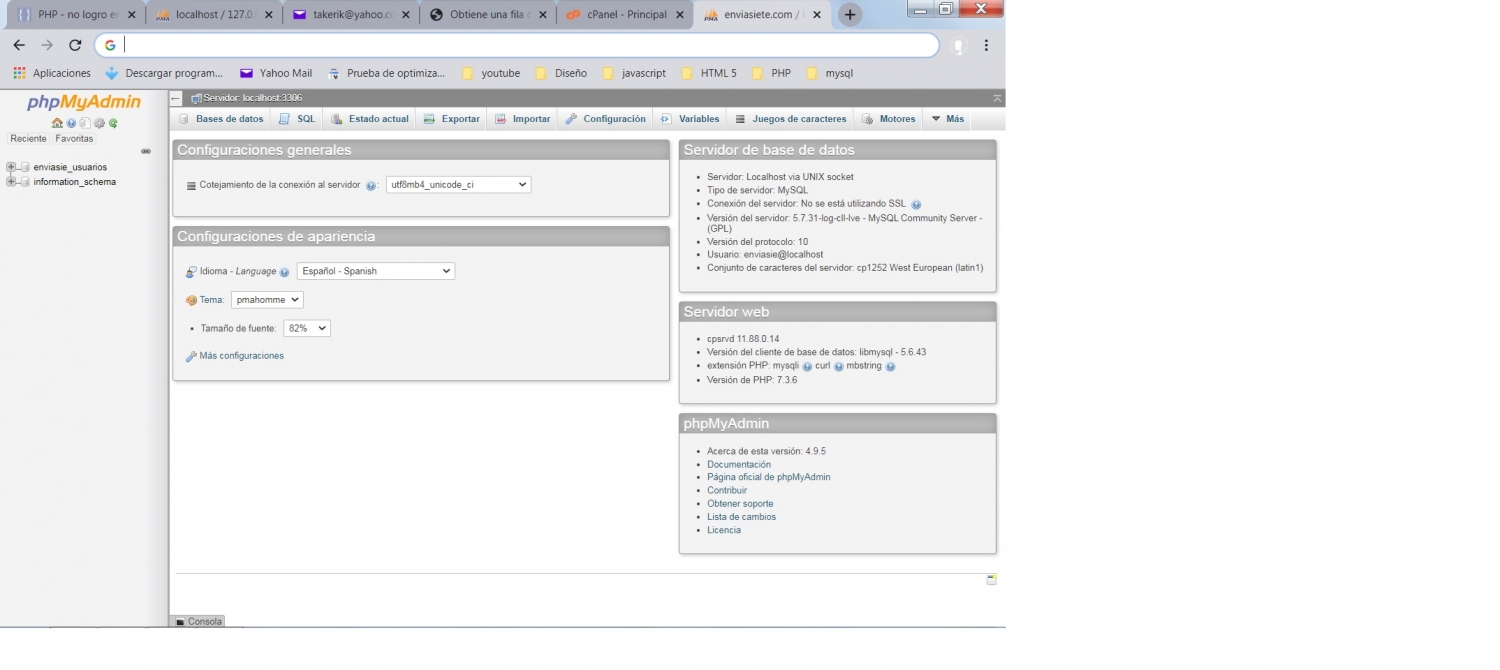Viewport: 1500px width, 670px height.
Task: Collapse navigation panel with left arrow icon
Action: click(176, 98)
